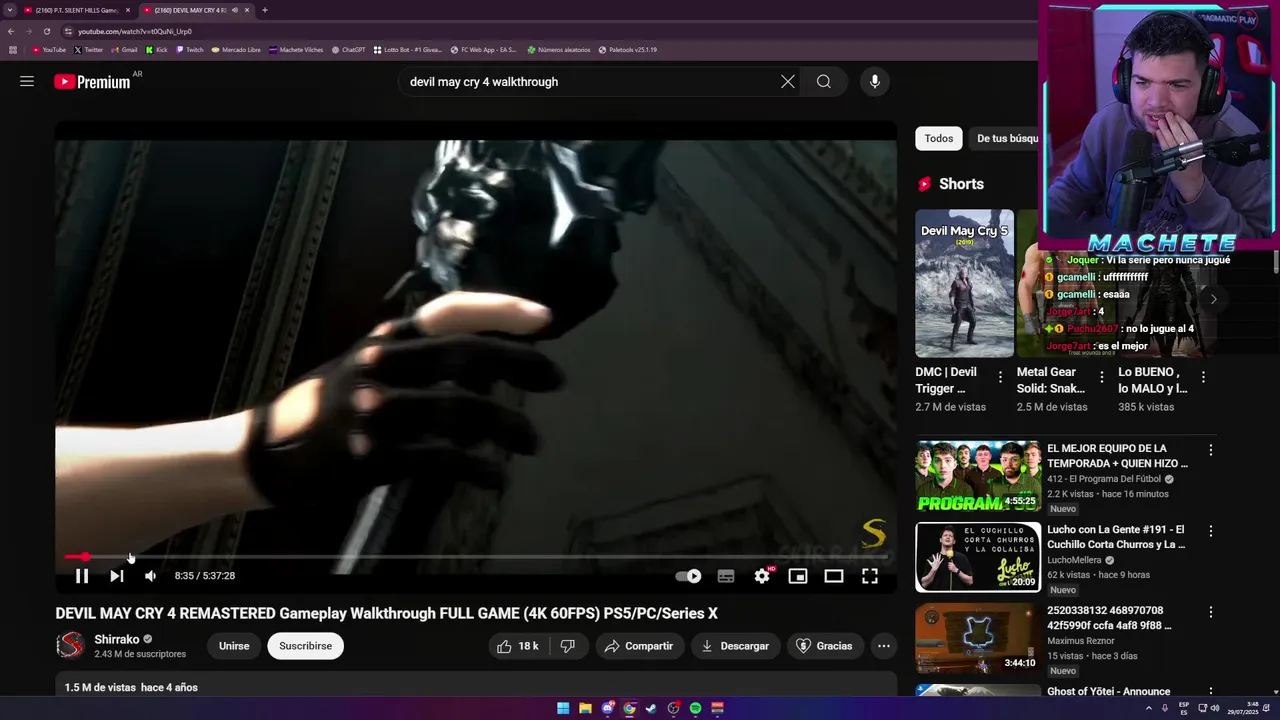1280x720 pixels.
Task: Mute the video player volume
Action: coord(150,576)
